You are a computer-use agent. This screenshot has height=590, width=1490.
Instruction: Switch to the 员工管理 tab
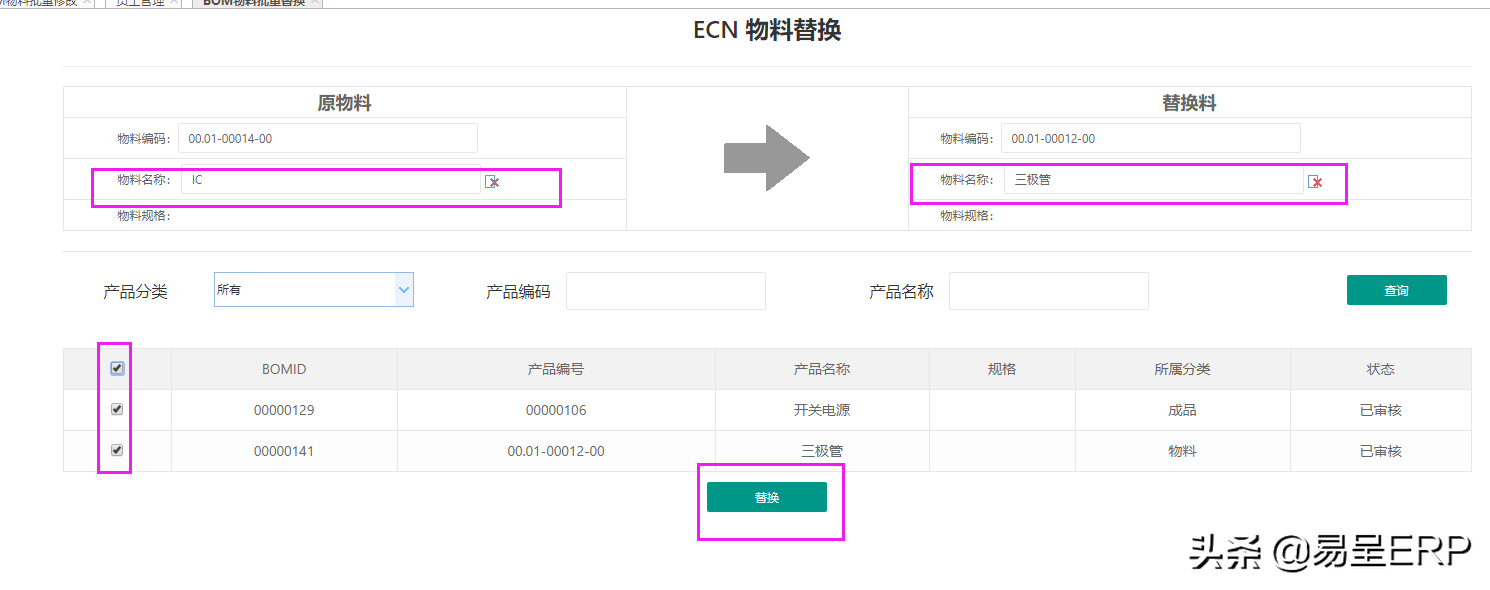coord(140,3)
